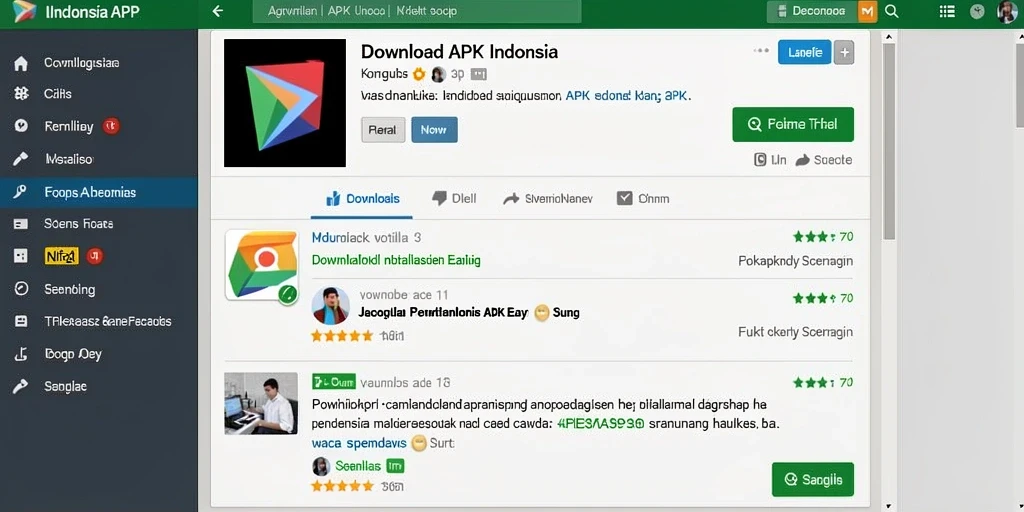Open the apps grid icon
1024x512 pixels.
(946, 11)
